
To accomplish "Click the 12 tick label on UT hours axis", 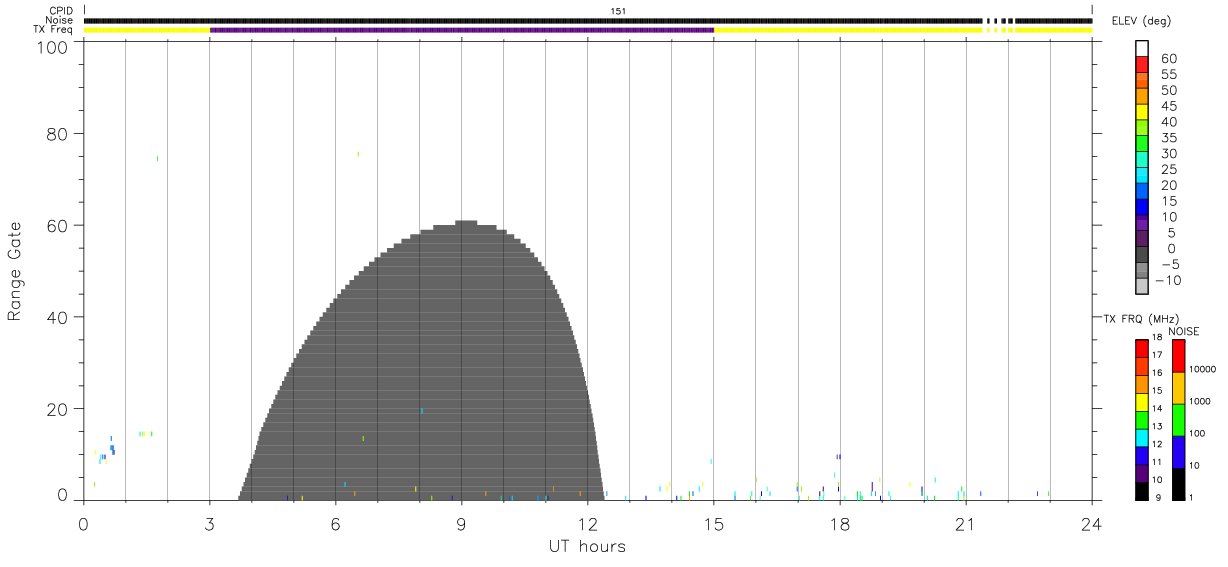I will [x=588, y=523].
